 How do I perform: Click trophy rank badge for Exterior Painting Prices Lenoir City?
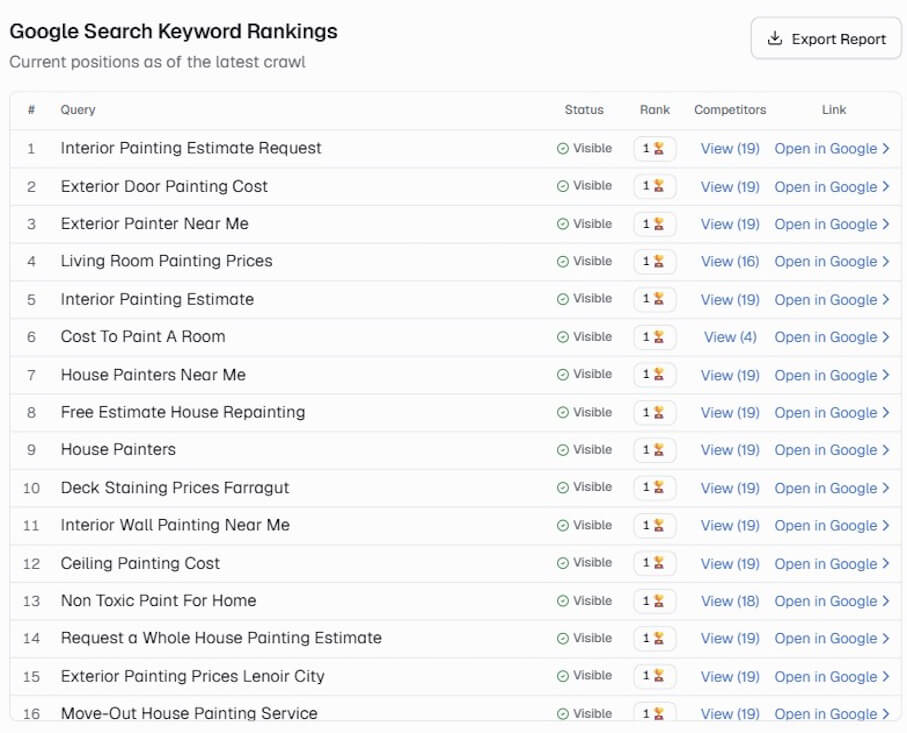coord(655,676)
